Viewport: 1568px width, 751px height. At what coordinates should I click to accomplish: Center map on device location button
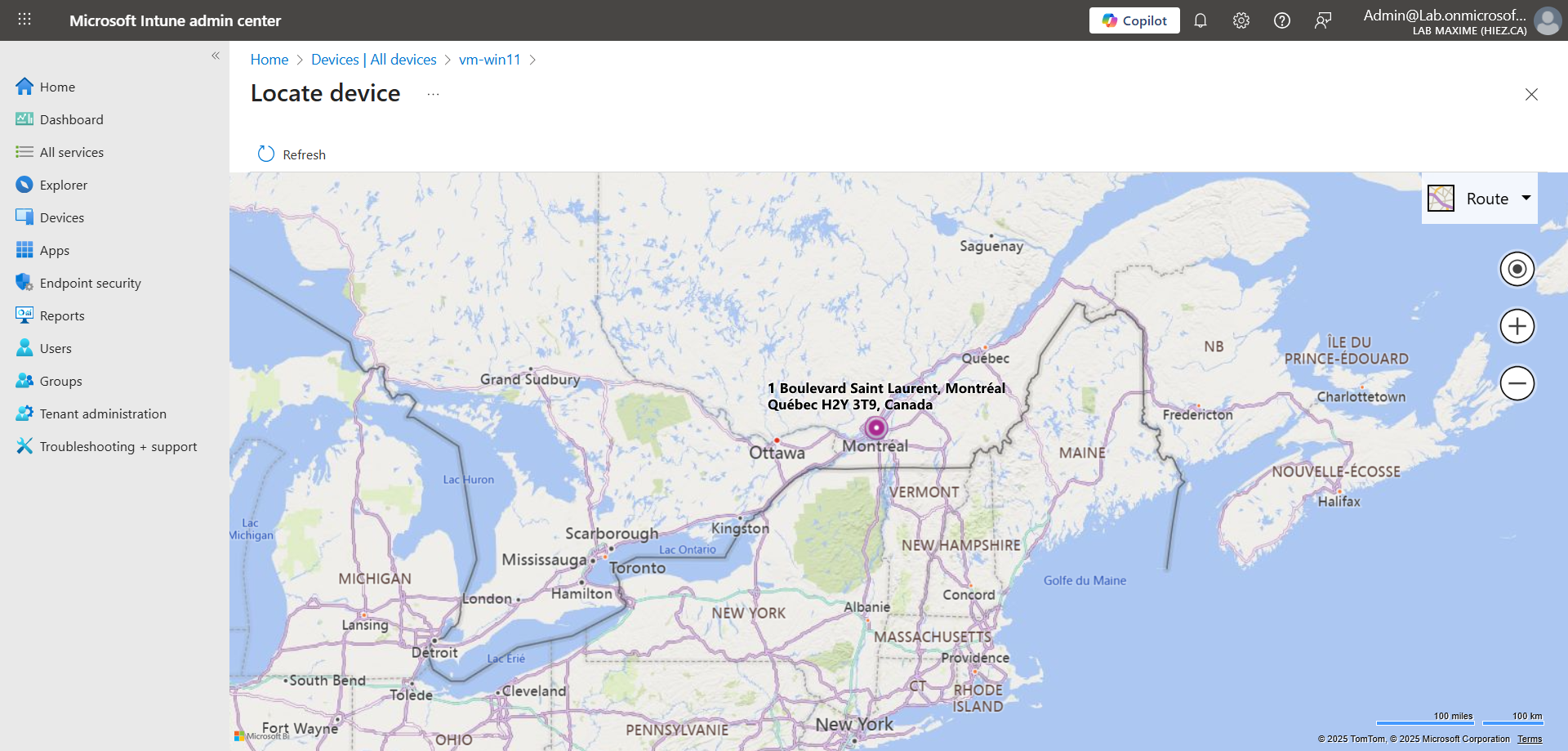[x=1517, y=269]
